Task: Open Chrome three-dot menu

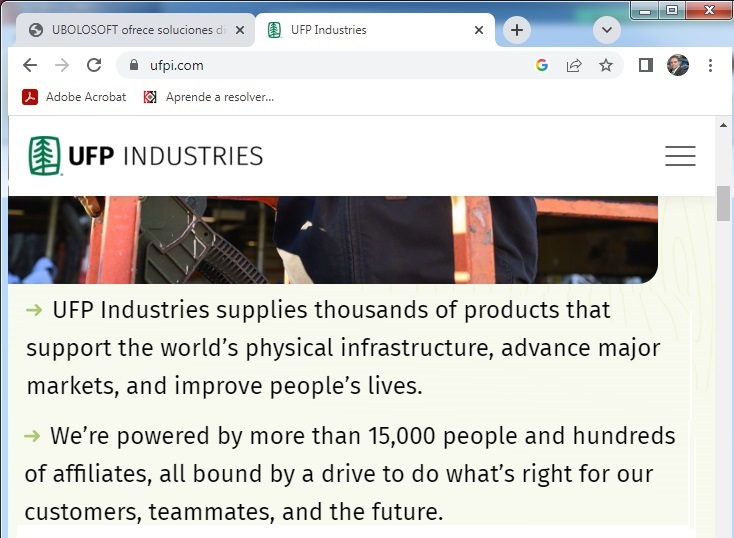Action: pos(710,65)
